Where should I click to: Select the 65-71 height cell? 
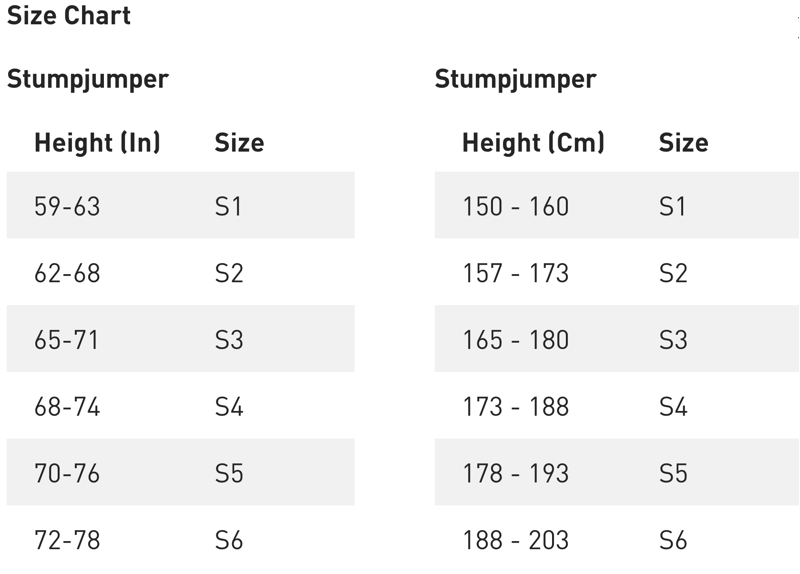67,340
